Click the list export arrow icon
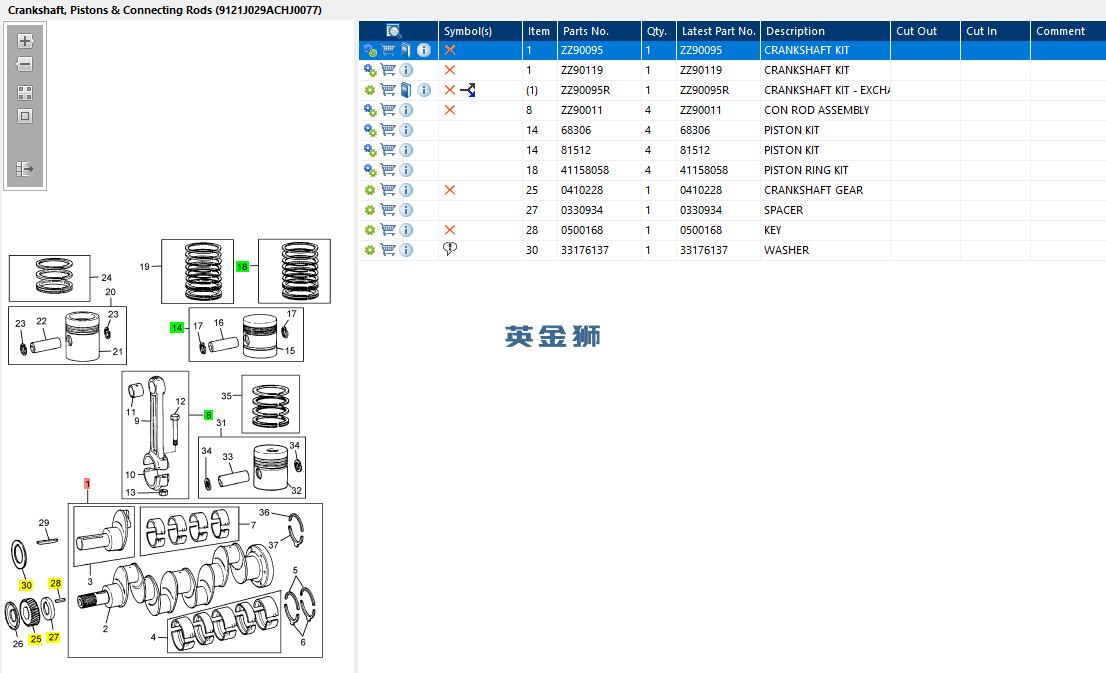 [25, 170]
